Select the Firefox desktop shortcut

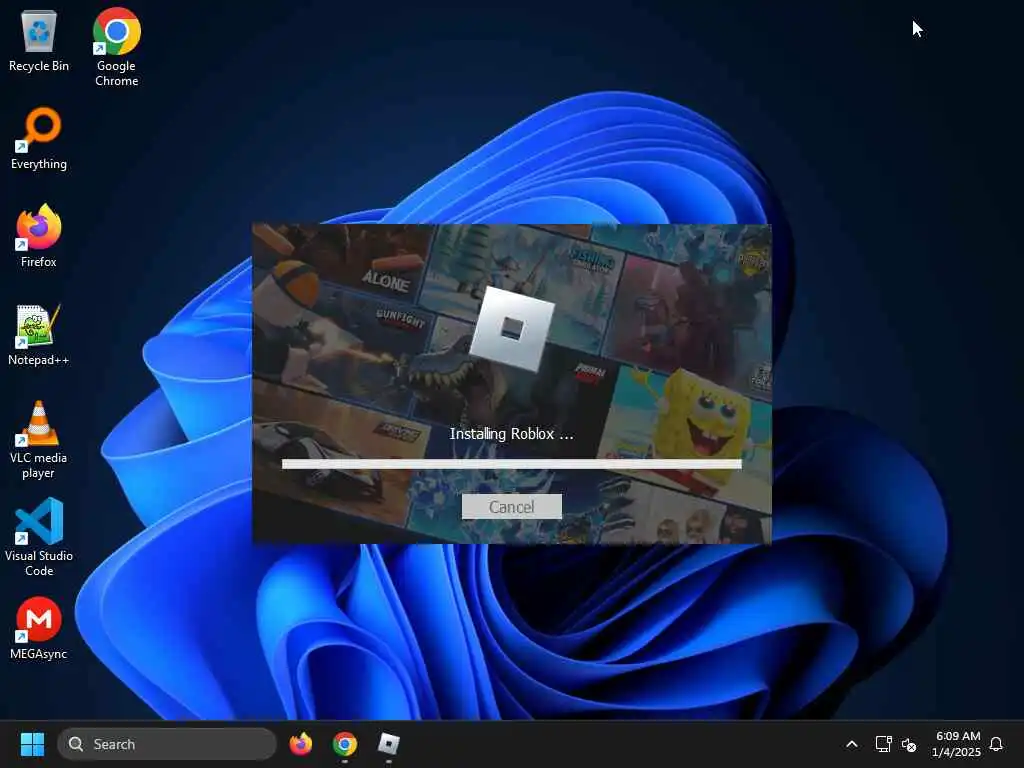pos(39,236)
